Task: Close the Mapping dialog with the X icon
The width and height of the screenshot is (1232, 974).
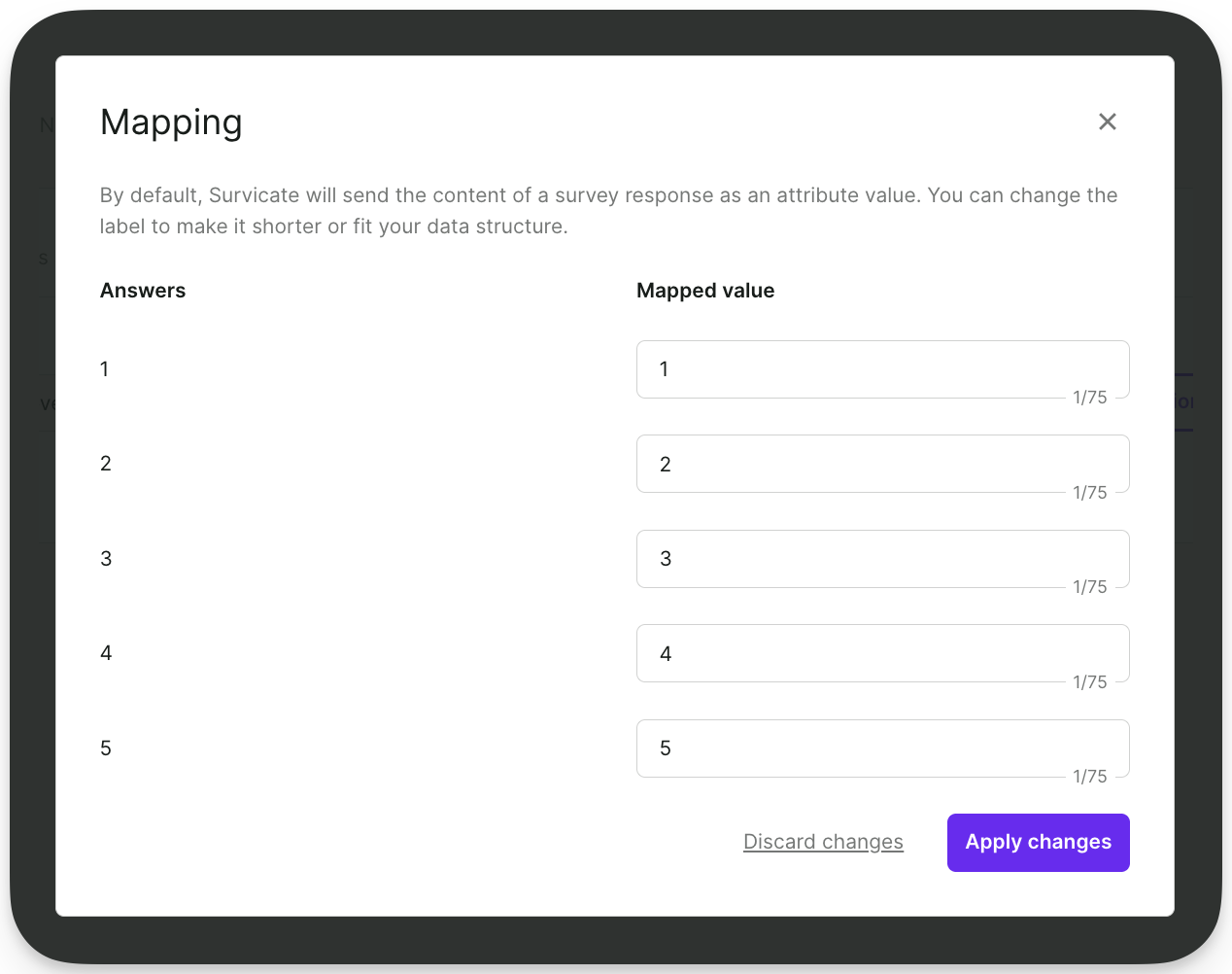Action: point(1107,122)
